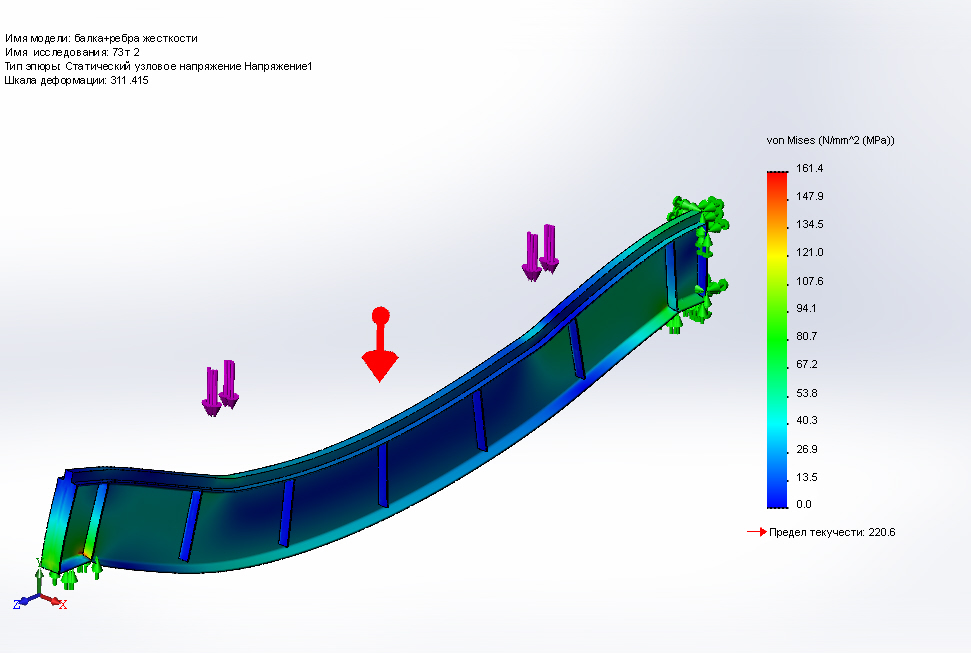The height and width of the screenshot is (653, 971).
Task: Click the legend value 40.3
Action: [x=806, y=421]
